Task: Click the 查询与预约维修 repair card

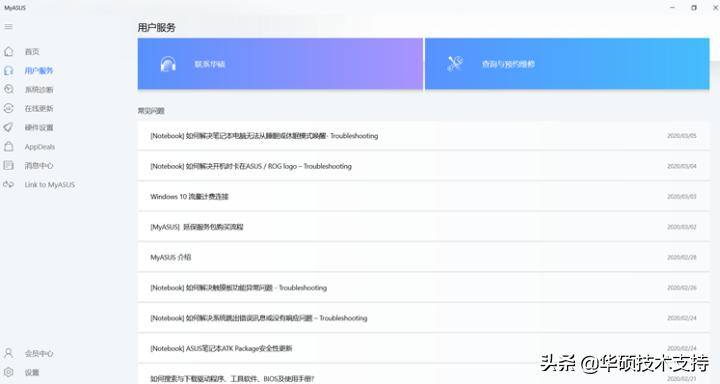Action: click(x=567, y=64)
